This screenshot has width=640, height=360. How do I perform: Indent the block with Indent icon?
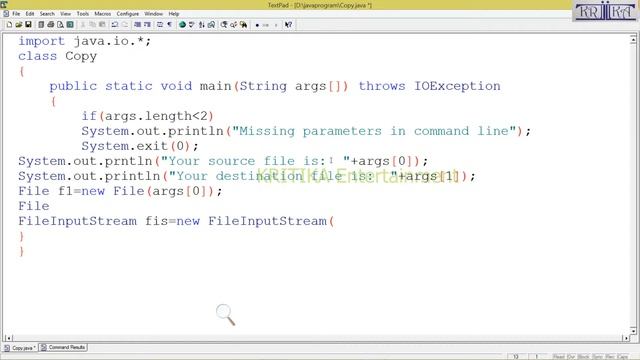(138, 25)
